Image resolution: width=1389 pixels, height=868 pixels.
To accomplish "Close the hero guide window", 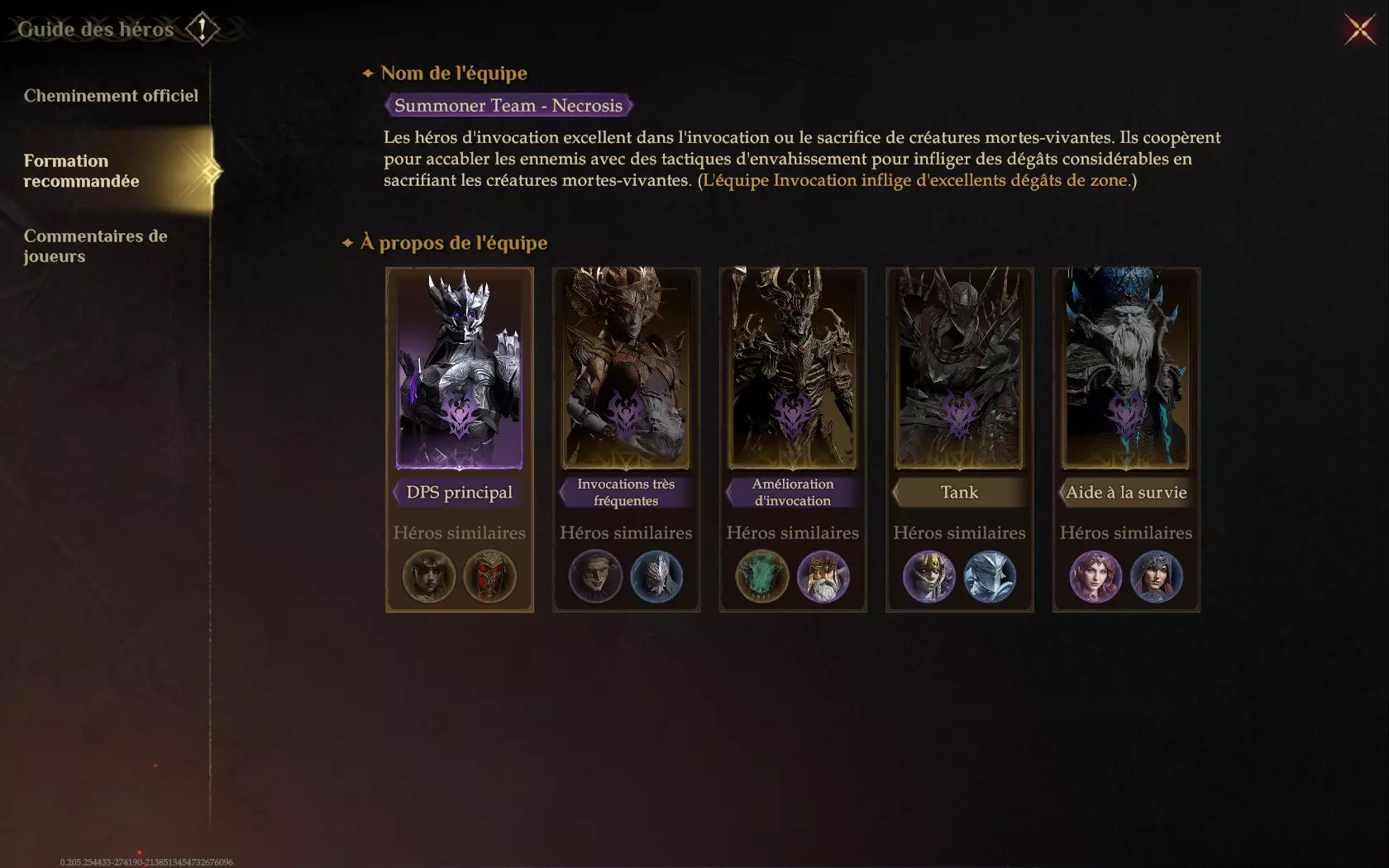I will 1359,30.
